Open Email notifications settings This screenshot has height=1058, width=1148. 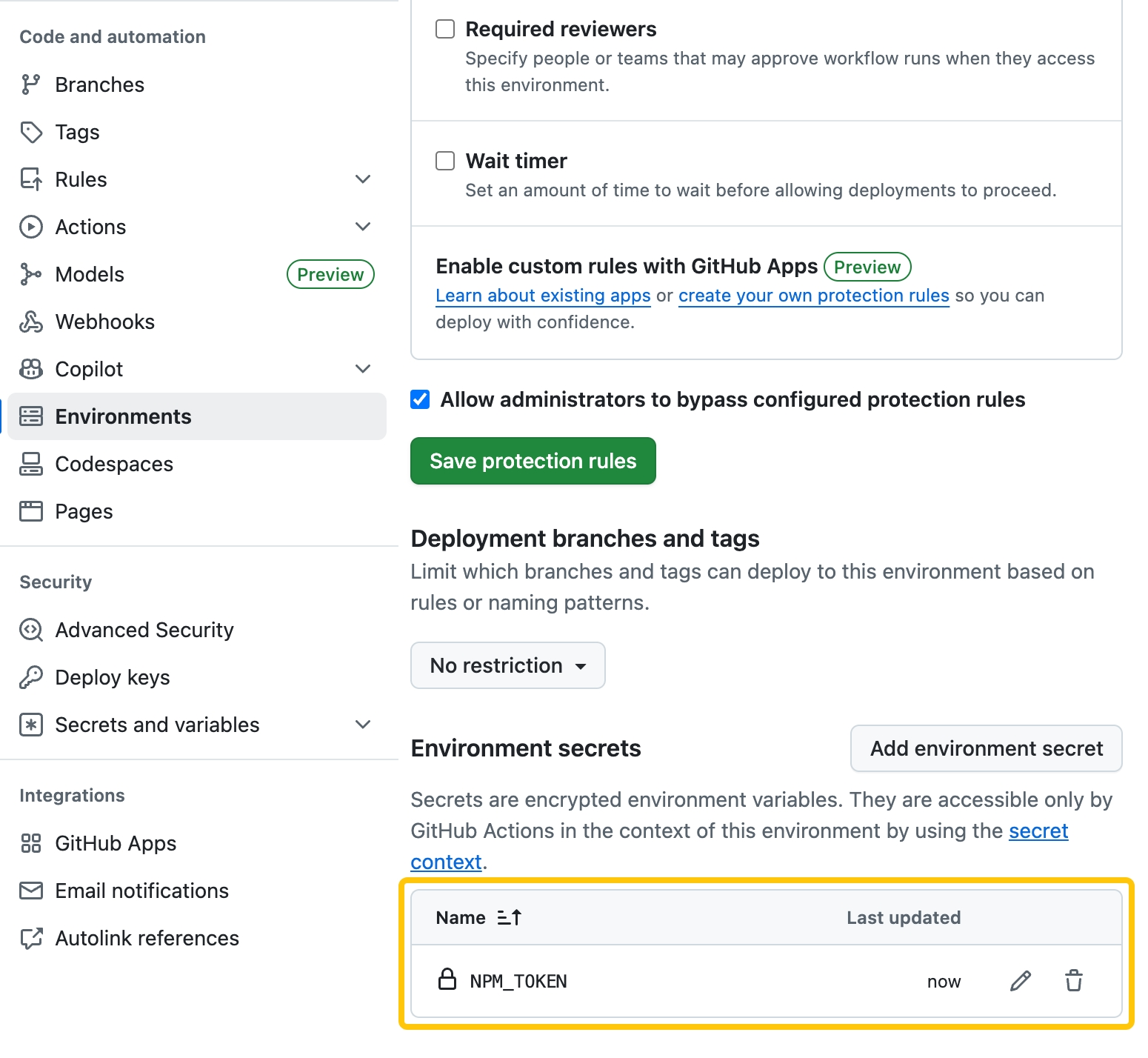[141, 891]
